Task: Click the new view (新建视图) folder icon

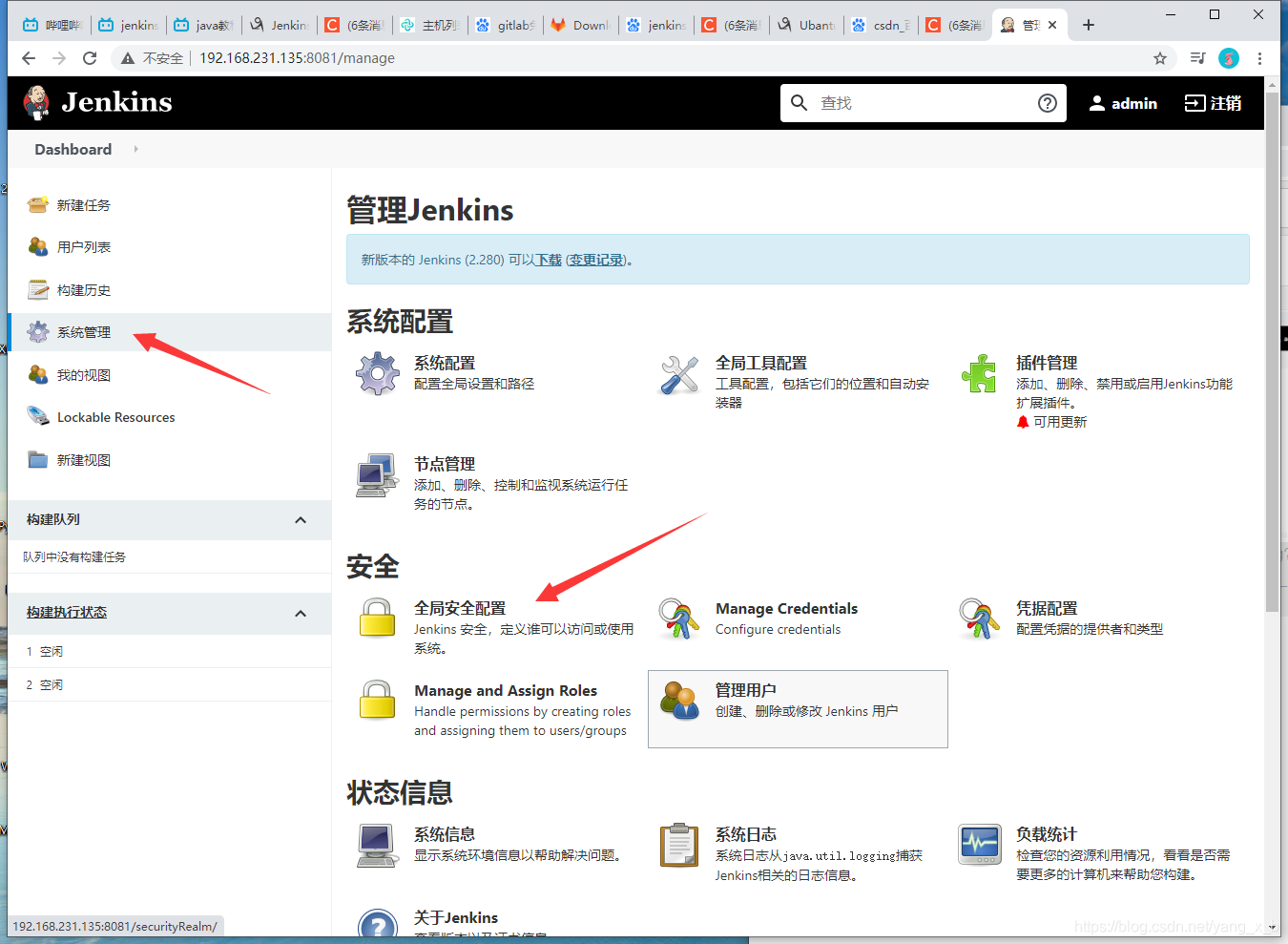Action: click(x=38, y=459)
